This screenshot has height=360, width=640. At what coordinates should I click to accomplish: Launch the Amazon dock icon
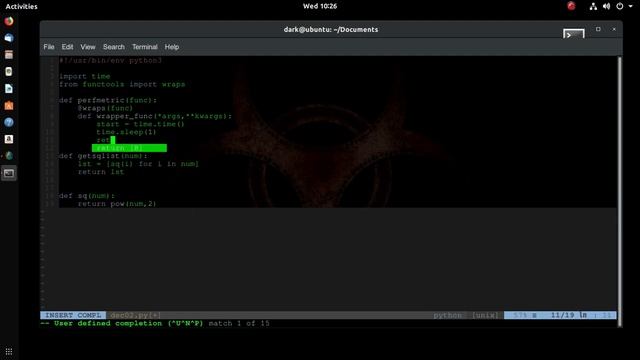9,139
